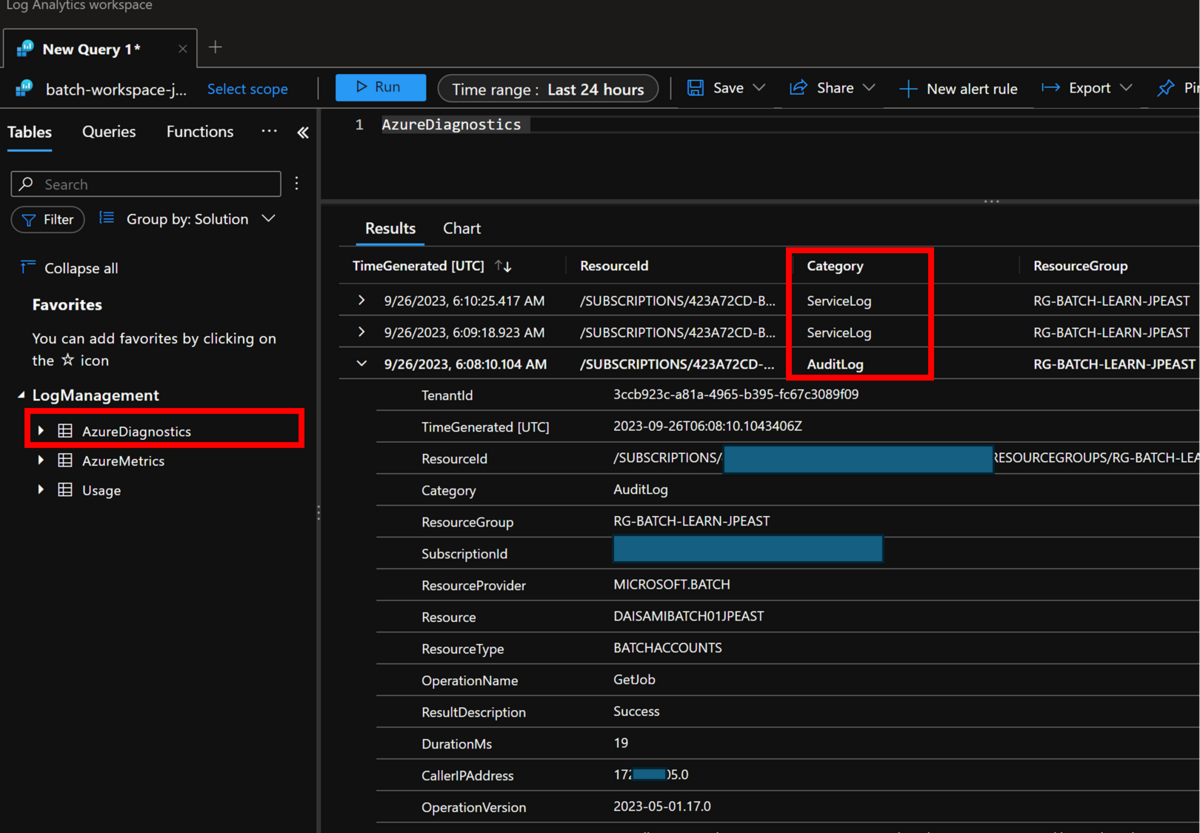Switch to the Chart tab
The width and height of the screenshot is (1200, 833).
[462, 228]
